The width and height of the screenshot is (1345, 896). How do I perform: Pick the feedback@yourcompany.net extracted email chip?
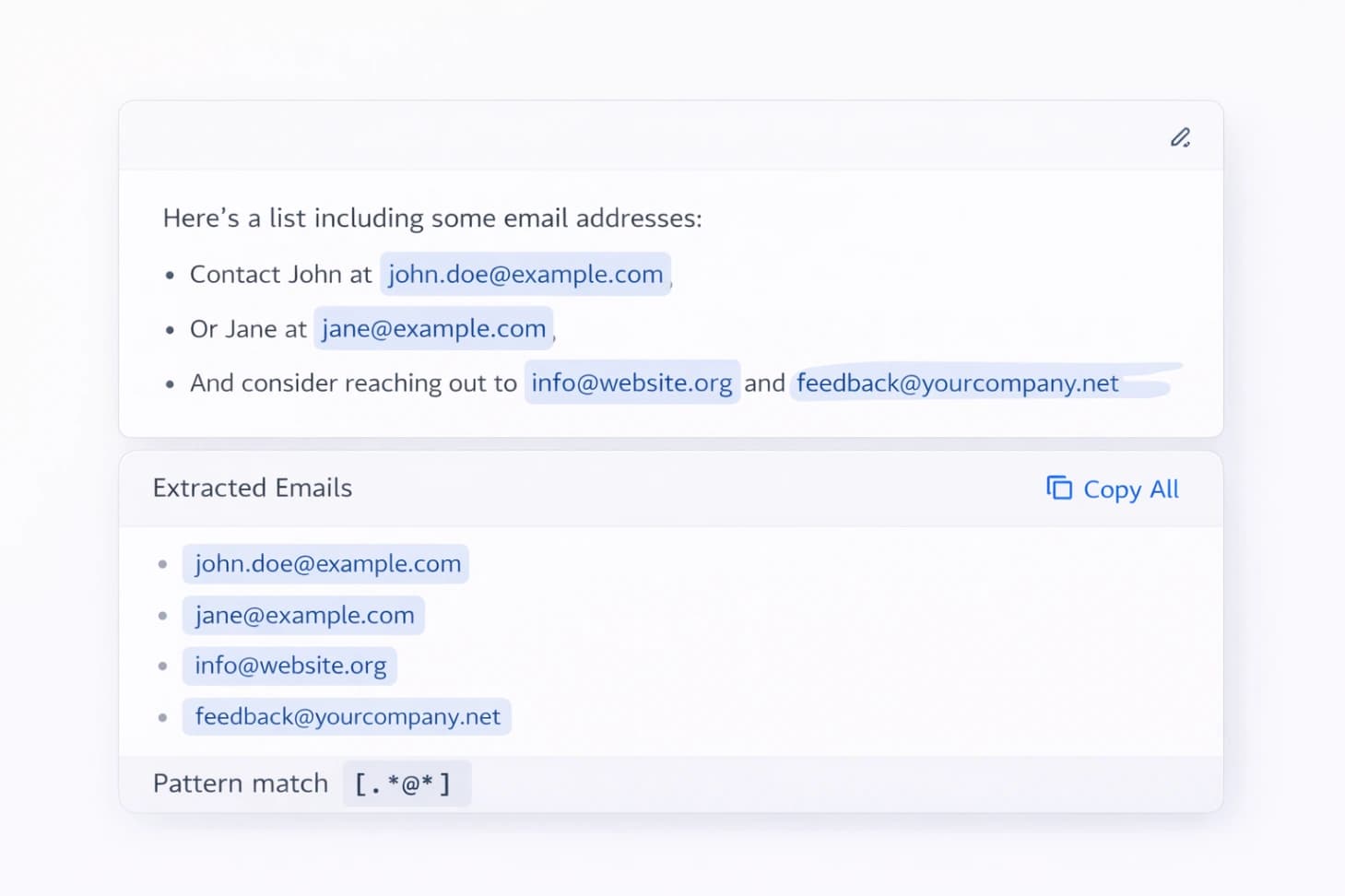point(347,717)
